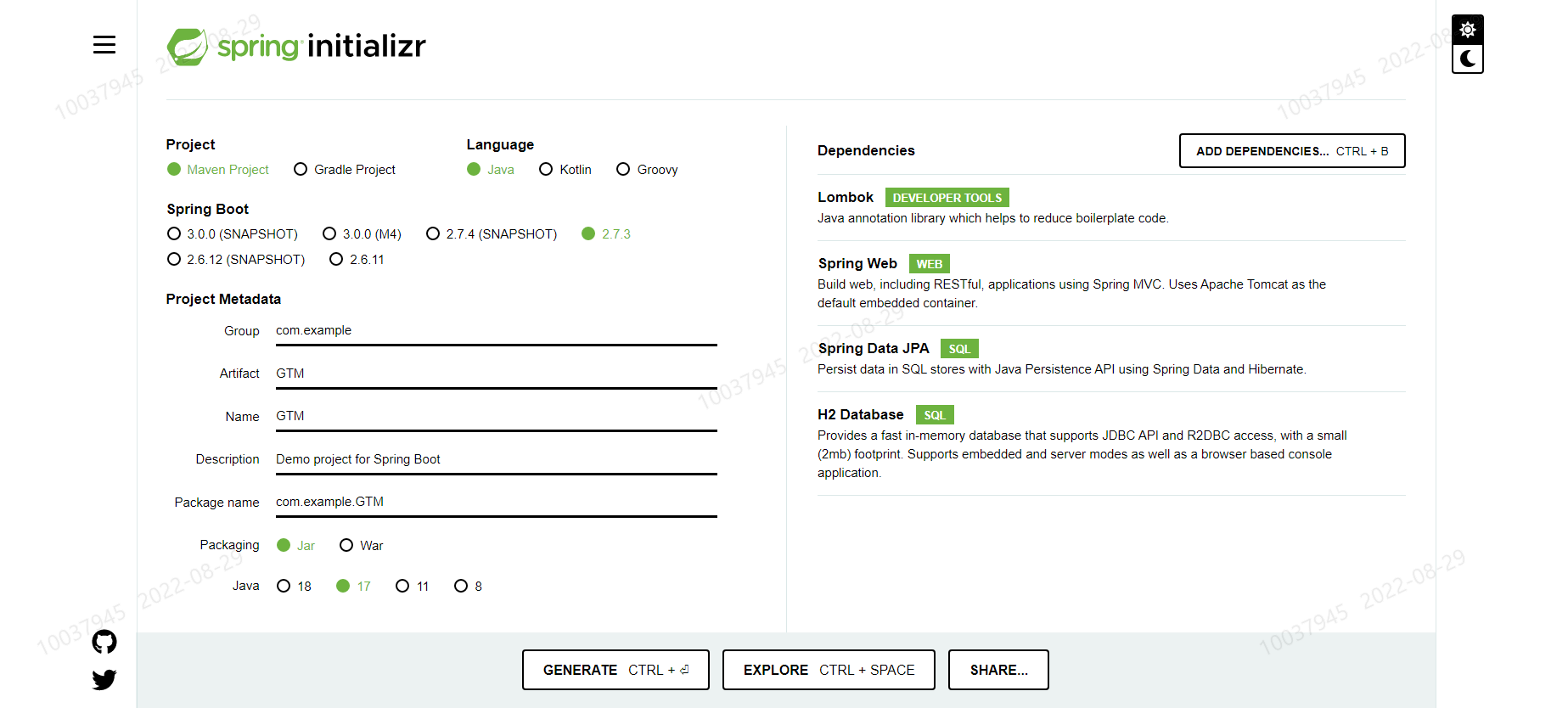
Task: Open the Twitter icon link
Action: tap(104, 680)
